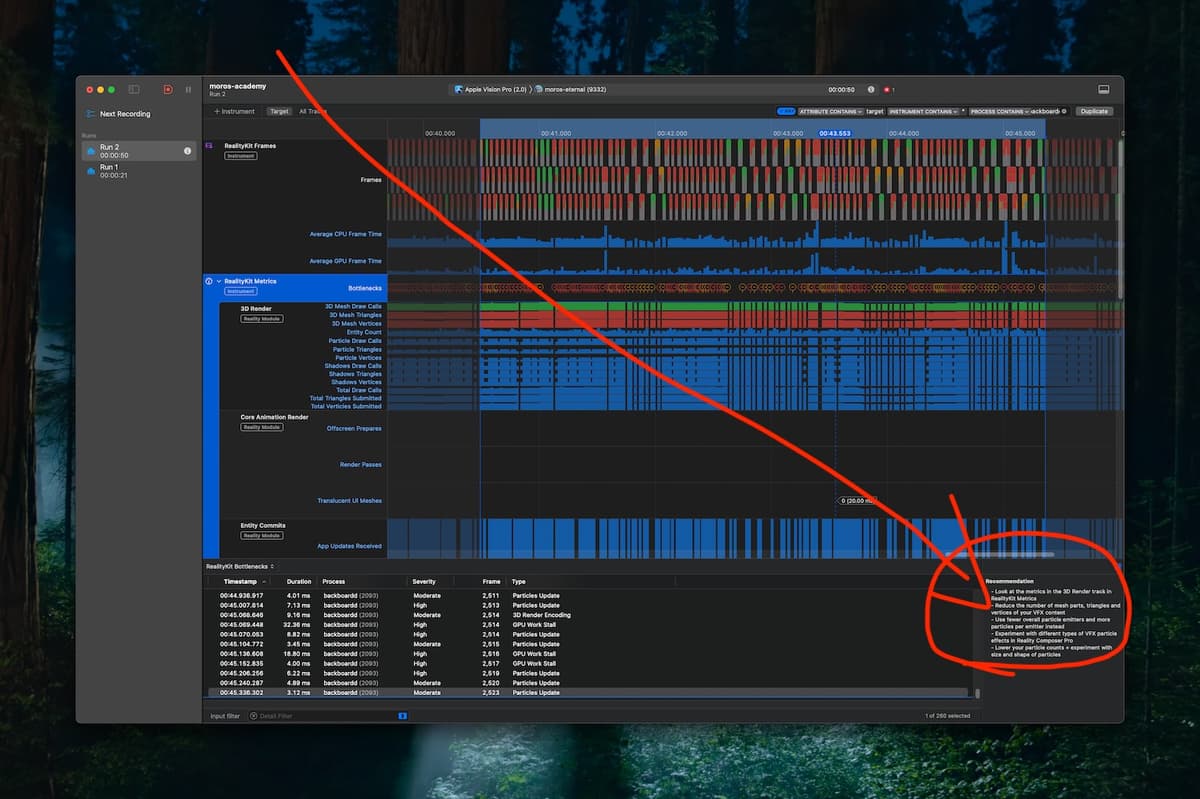The height and width of the screenshot is (799, 1200).
Task: Select Total Triangles Submitted lane
Action: [345, 398]
